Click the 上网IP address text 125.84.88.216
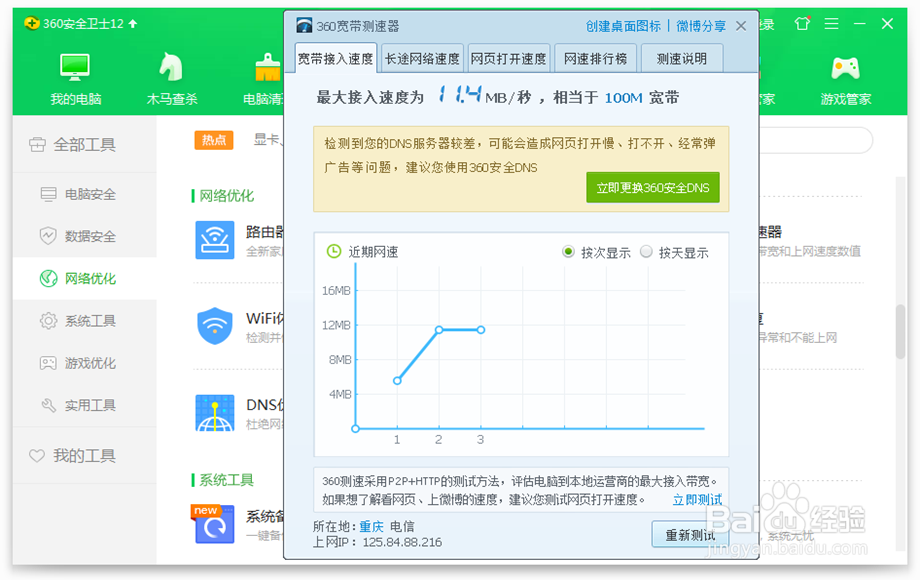 click(402, 542)
